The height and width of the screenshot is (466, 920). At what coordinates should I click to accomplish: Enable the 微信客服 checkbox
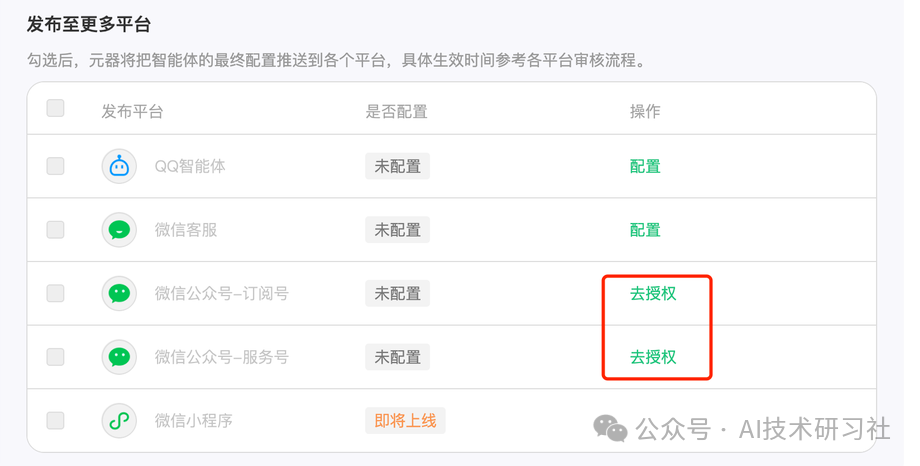click(55, 230)
